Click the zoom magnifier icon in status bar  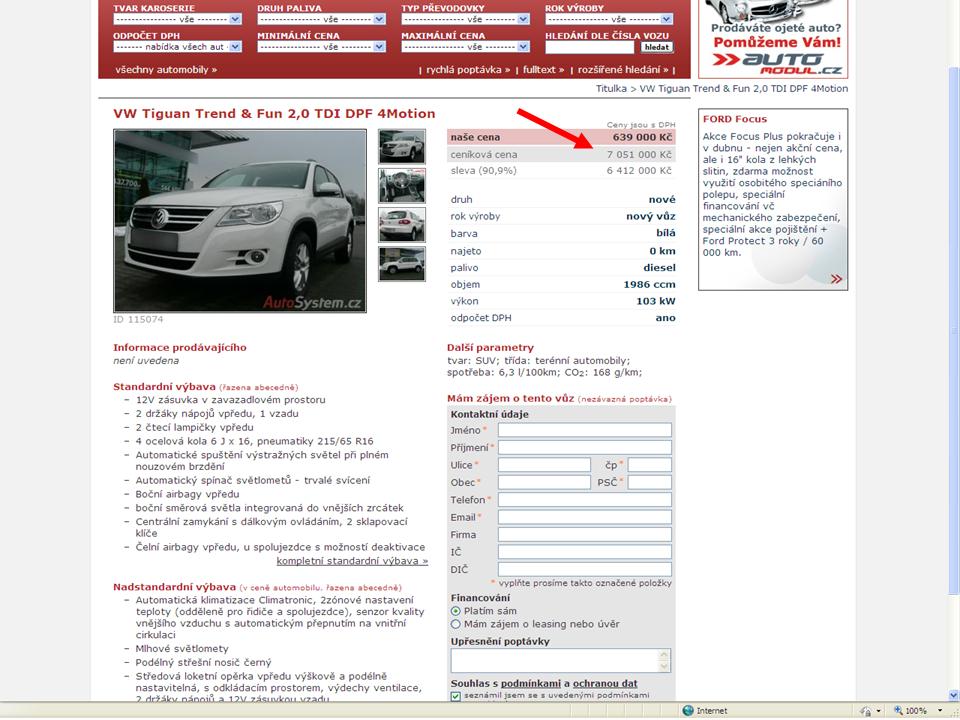pos(897,711)
